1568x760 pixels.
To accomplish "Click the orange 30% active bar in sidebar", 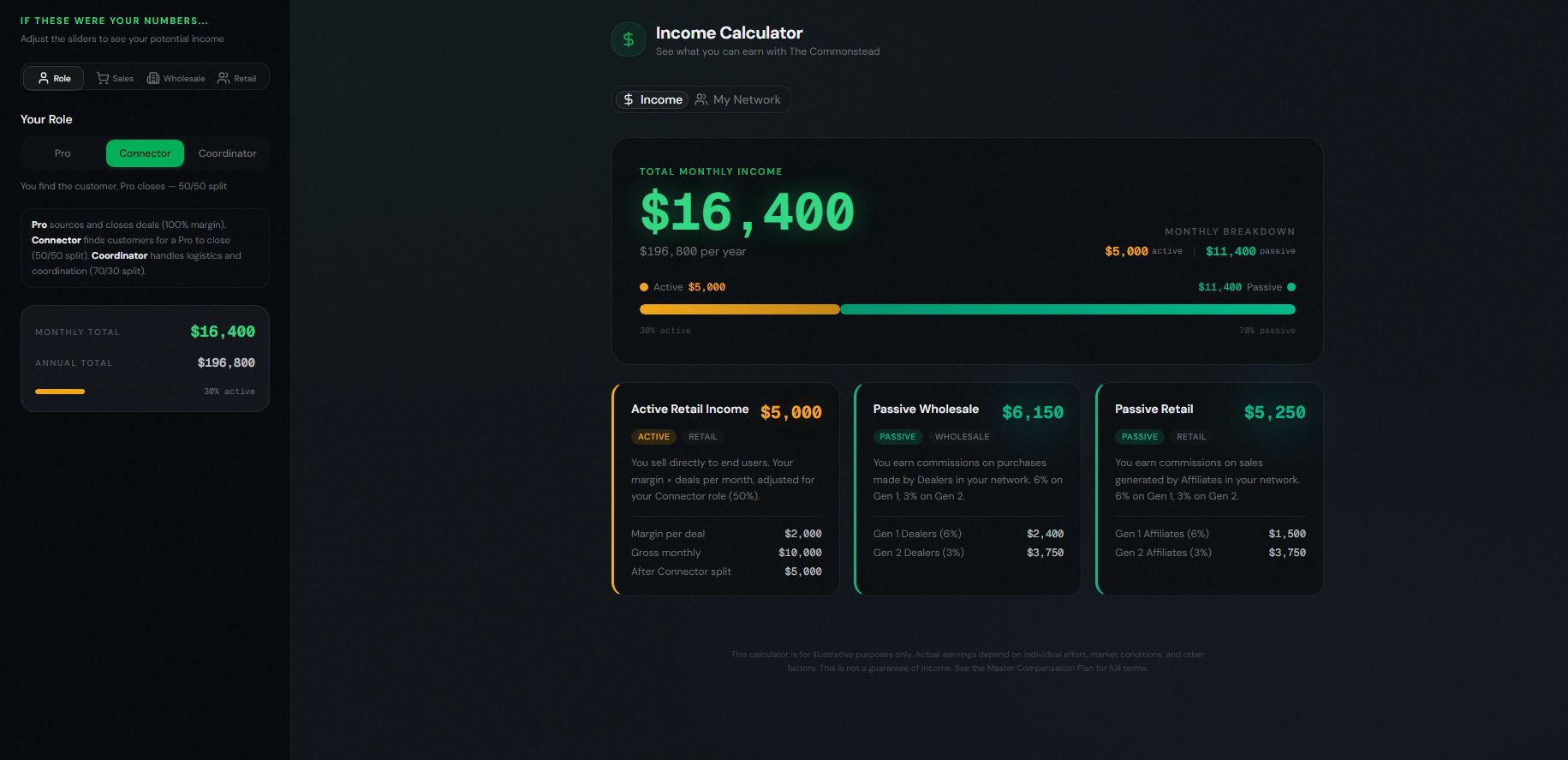I will 60,392.
